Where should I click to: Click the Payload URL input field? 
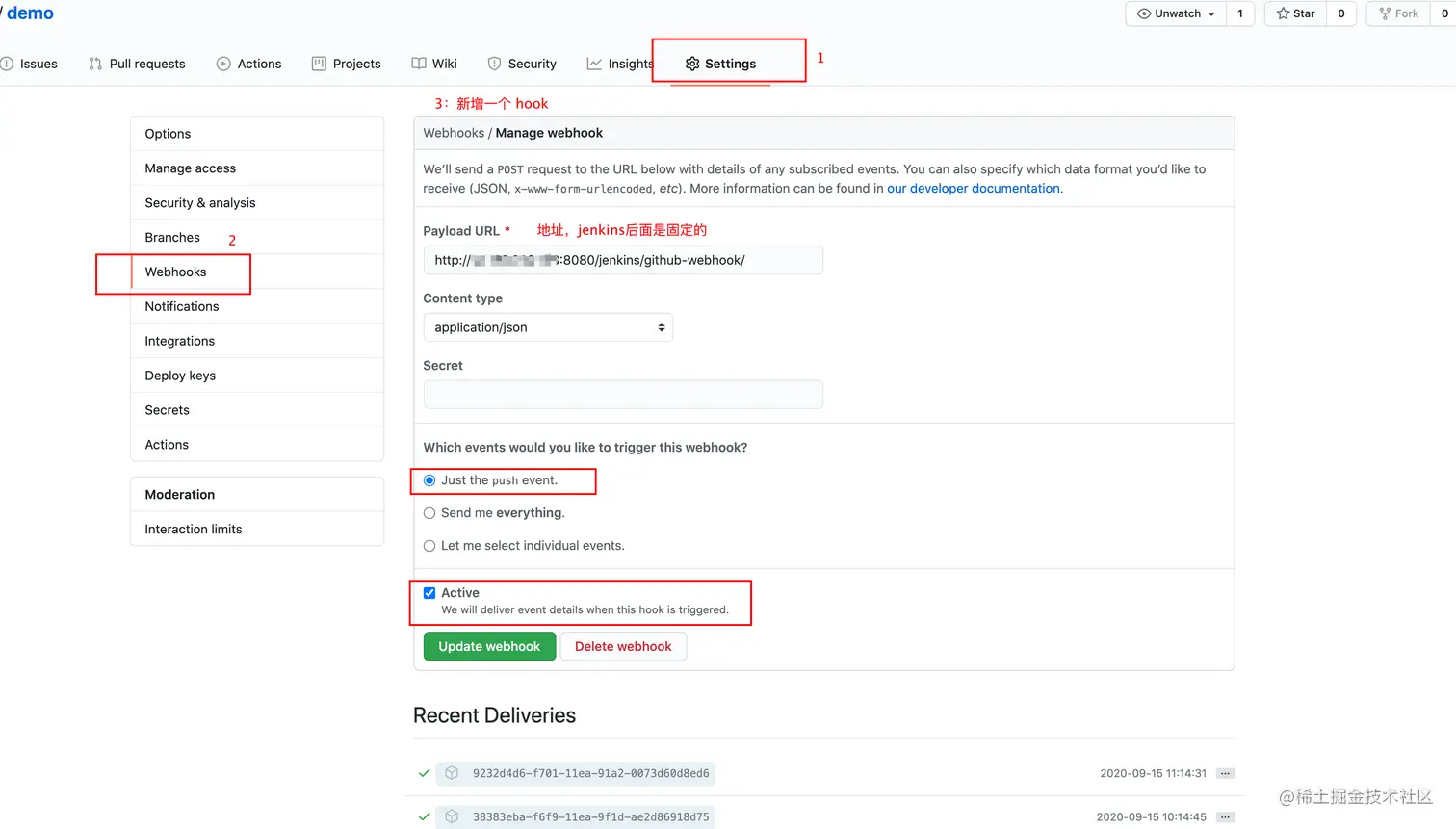tap(623, 260)
